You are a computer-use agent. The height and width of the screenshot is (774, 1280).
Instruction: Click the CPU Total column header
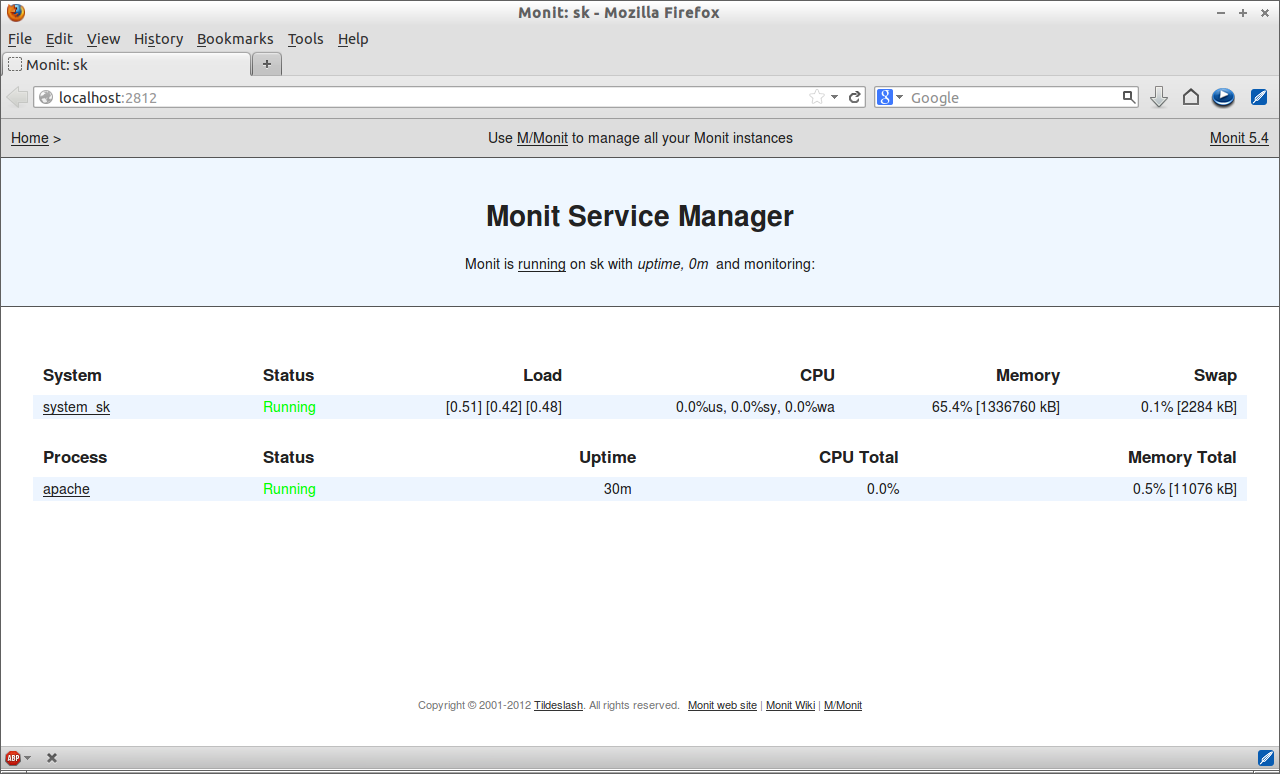click(x=859, y=457)
